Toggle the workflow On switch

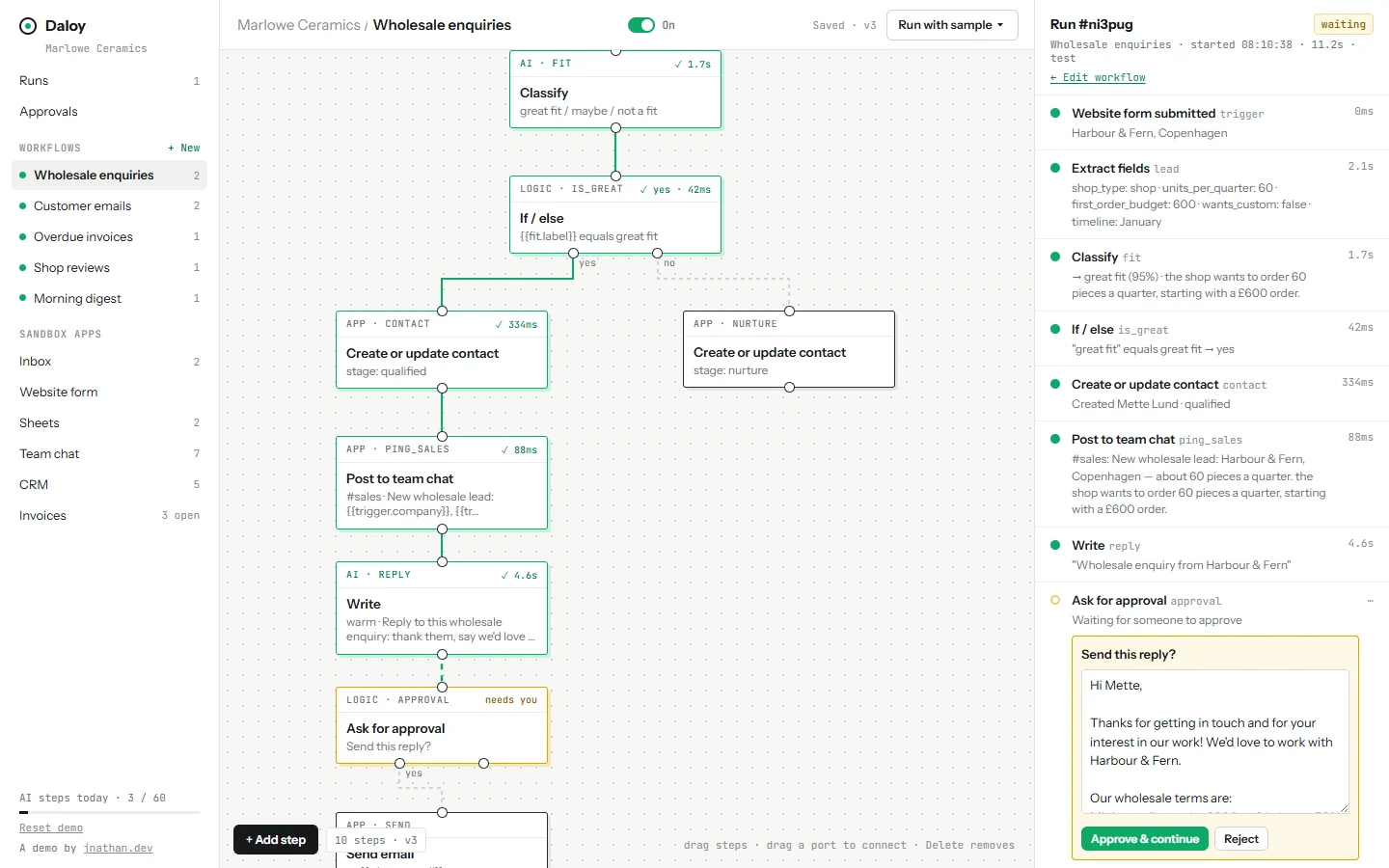[640, 25]
